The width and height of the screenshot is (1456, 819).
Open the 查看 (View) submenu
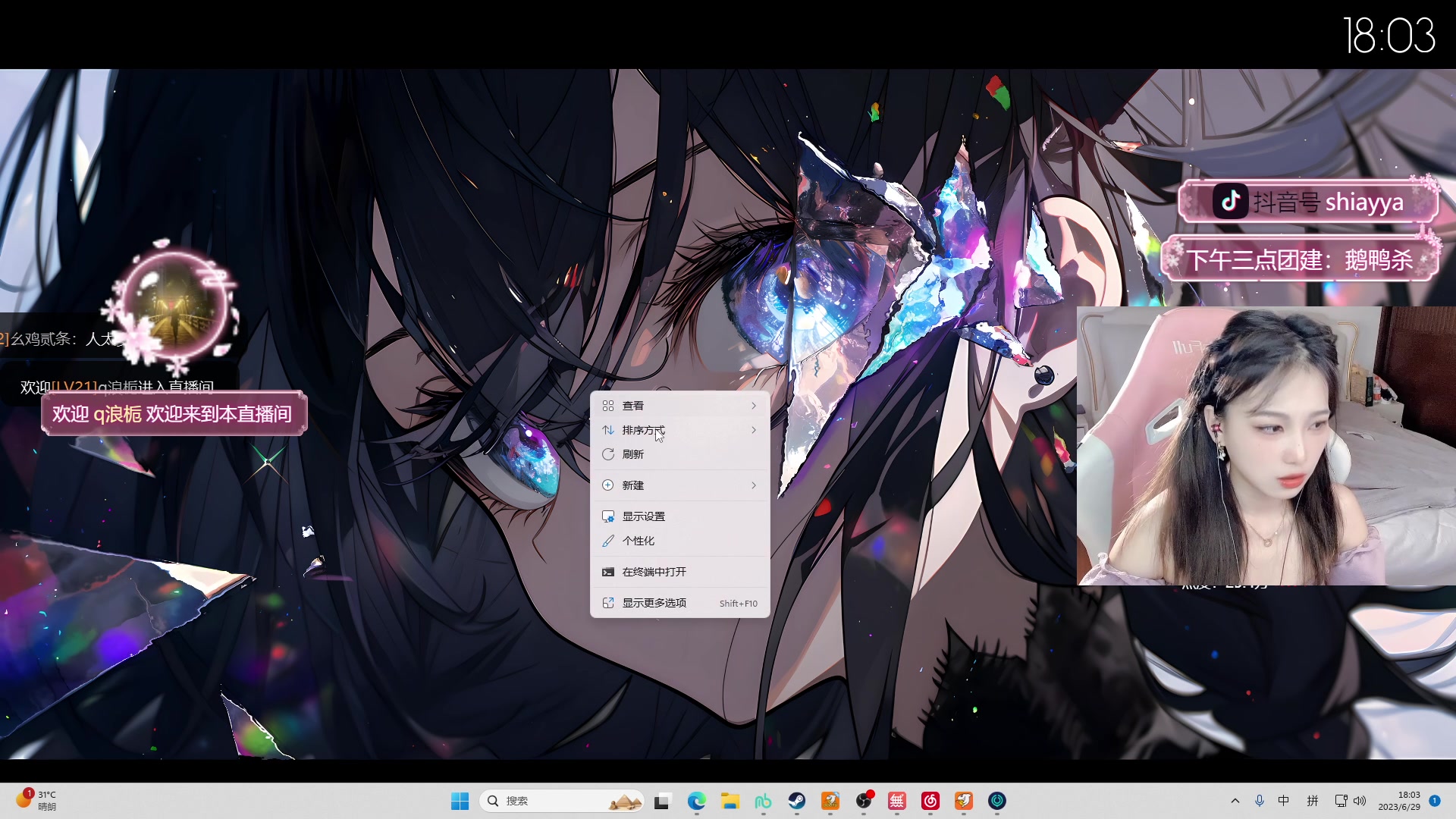click(x=679, y=406)
